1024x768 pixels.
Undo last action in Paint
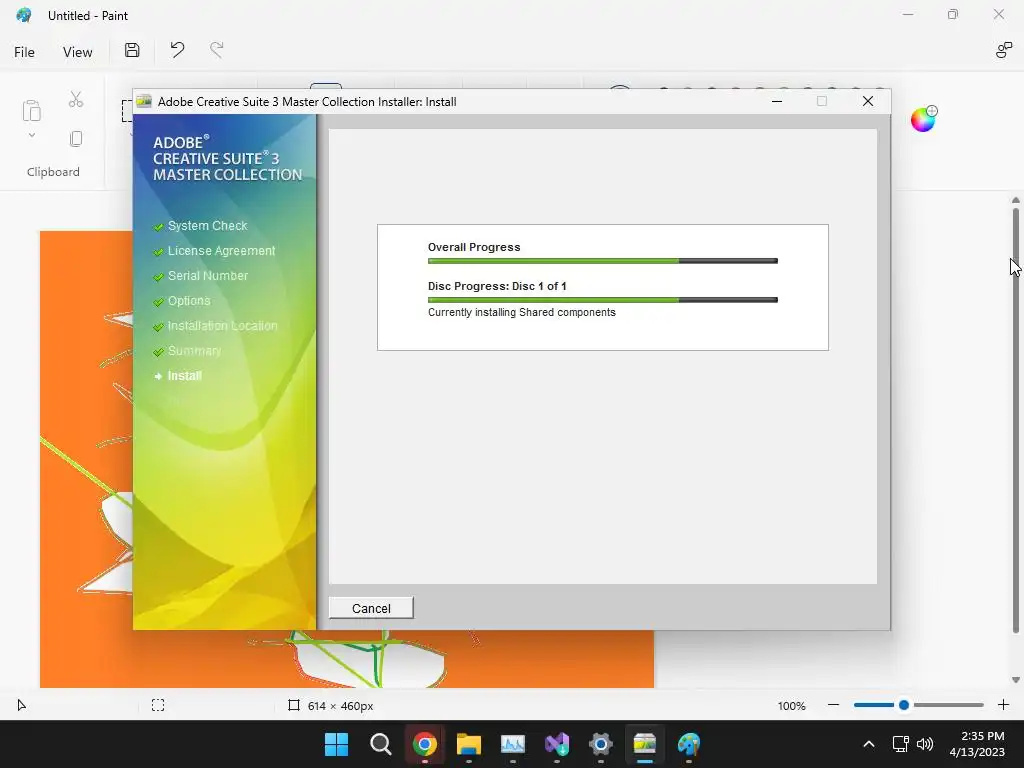(177, 50)
